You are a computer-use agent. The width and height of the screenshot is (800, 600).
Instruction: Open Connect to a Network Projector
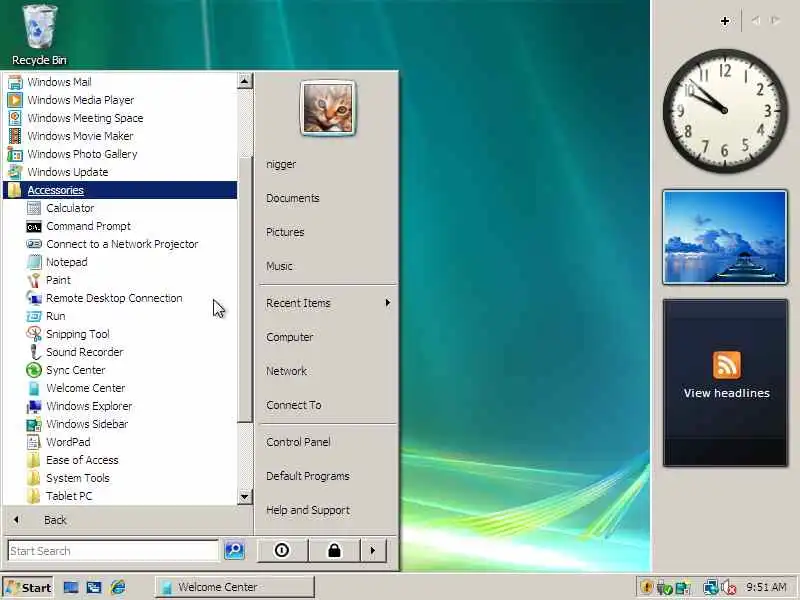click(112, 244)
